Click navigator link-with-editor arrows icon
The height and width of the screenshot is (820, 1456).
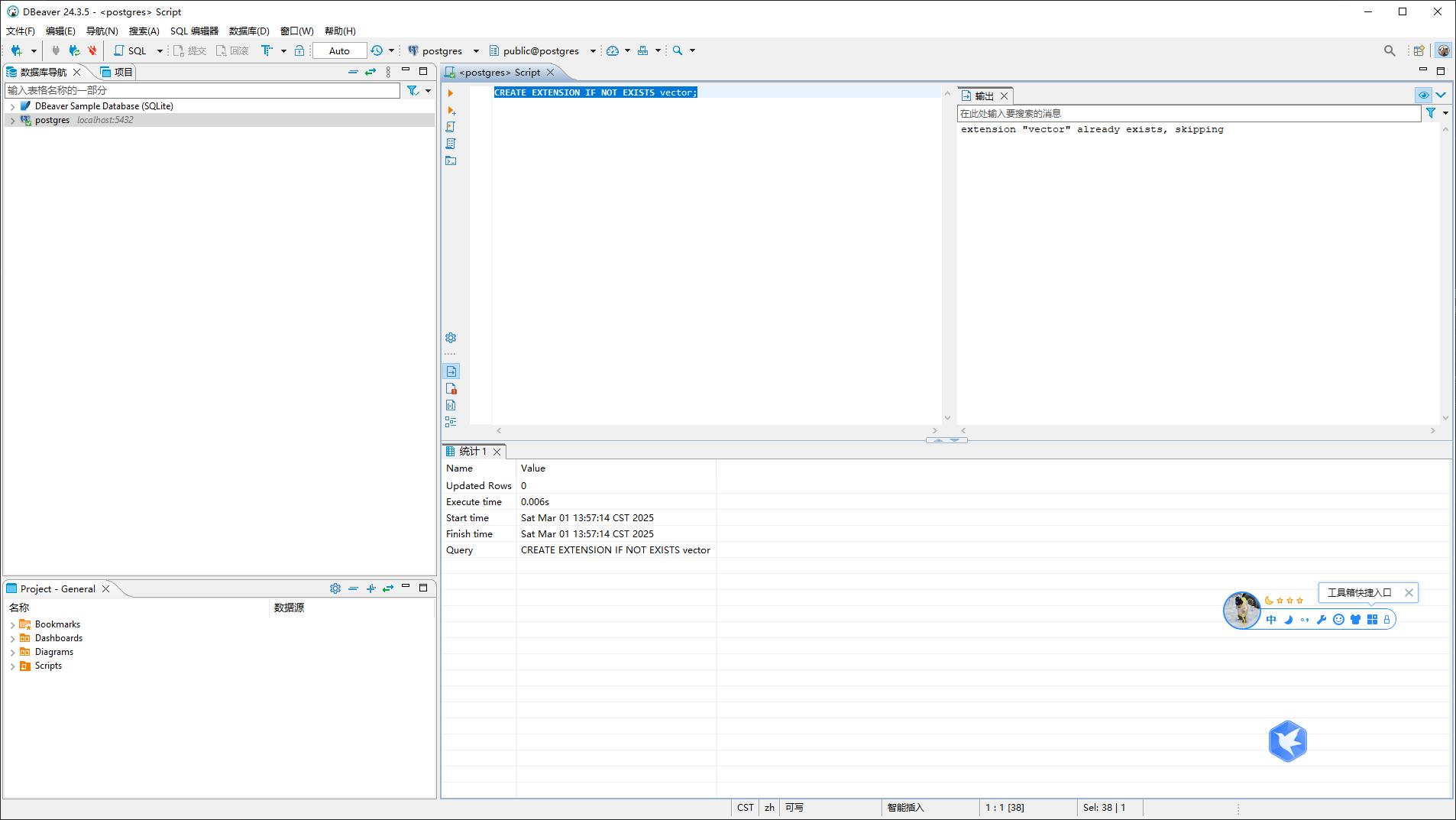pyautogui.click(x=370, y=72)
